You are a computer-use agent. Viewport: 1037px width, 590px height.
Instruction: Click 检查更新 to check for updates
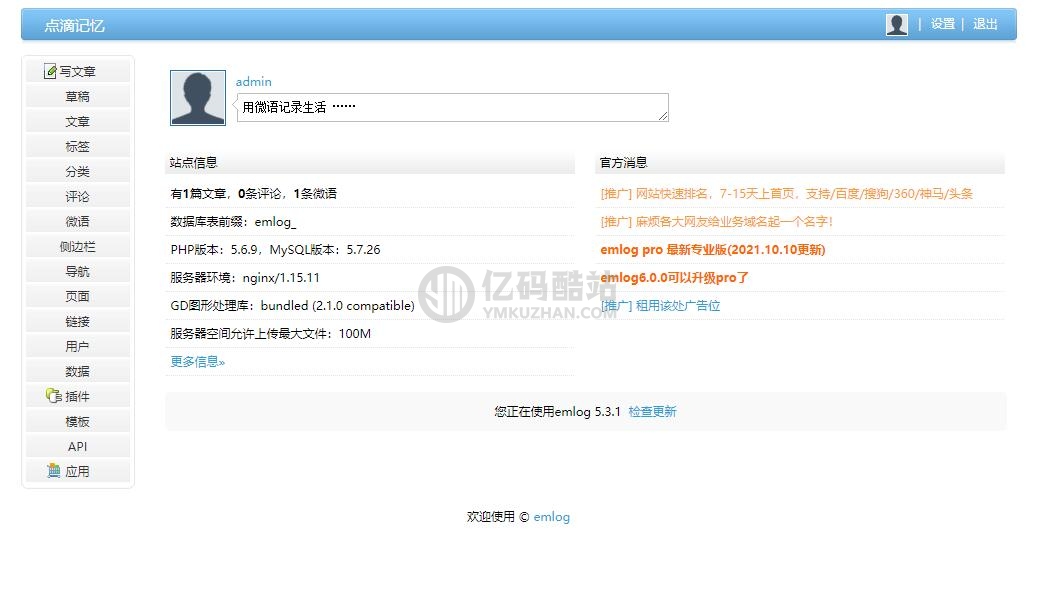[652, 411]
